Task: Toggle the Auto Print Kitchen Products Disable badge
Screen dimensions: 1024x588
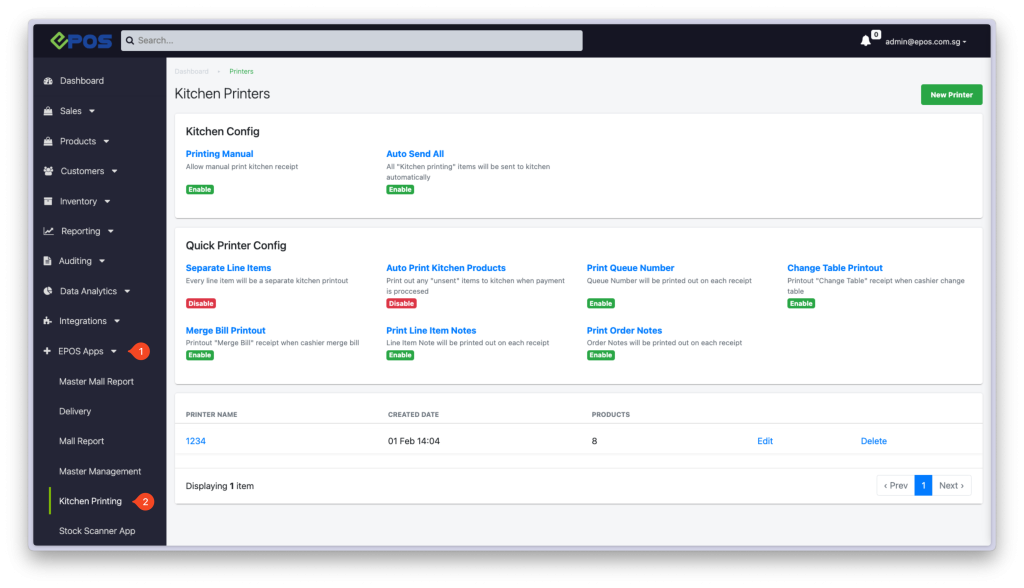Action: click(x=401, y=303)
